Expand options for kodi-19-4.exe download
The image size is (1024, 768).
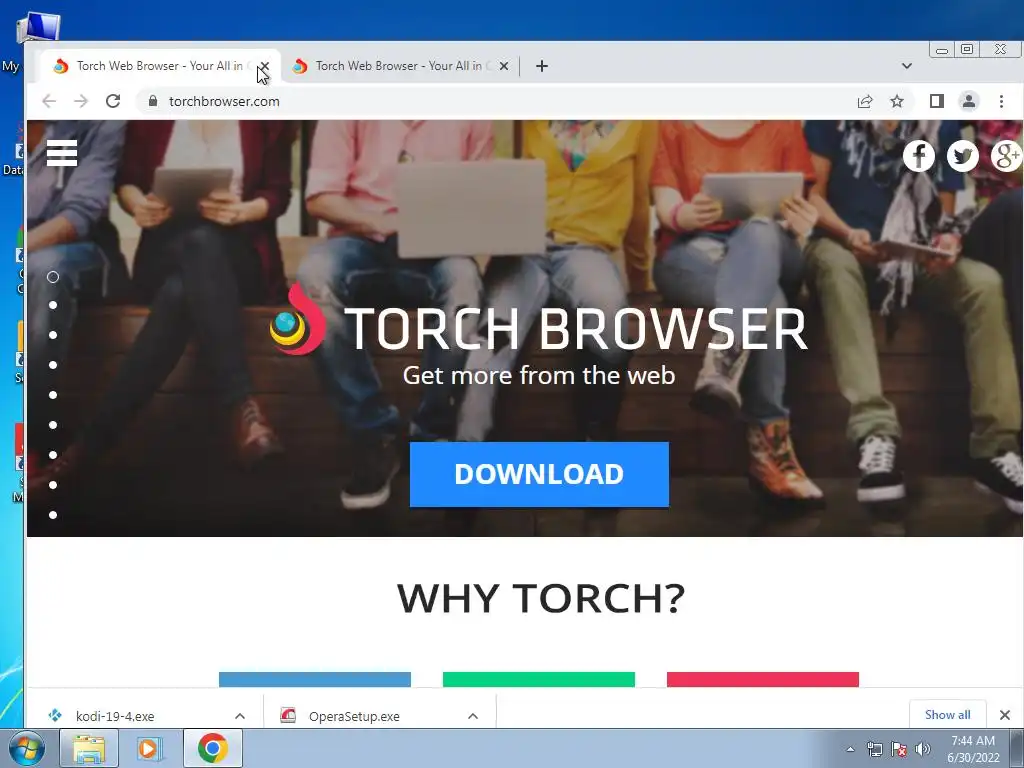[x=240, y=716]
